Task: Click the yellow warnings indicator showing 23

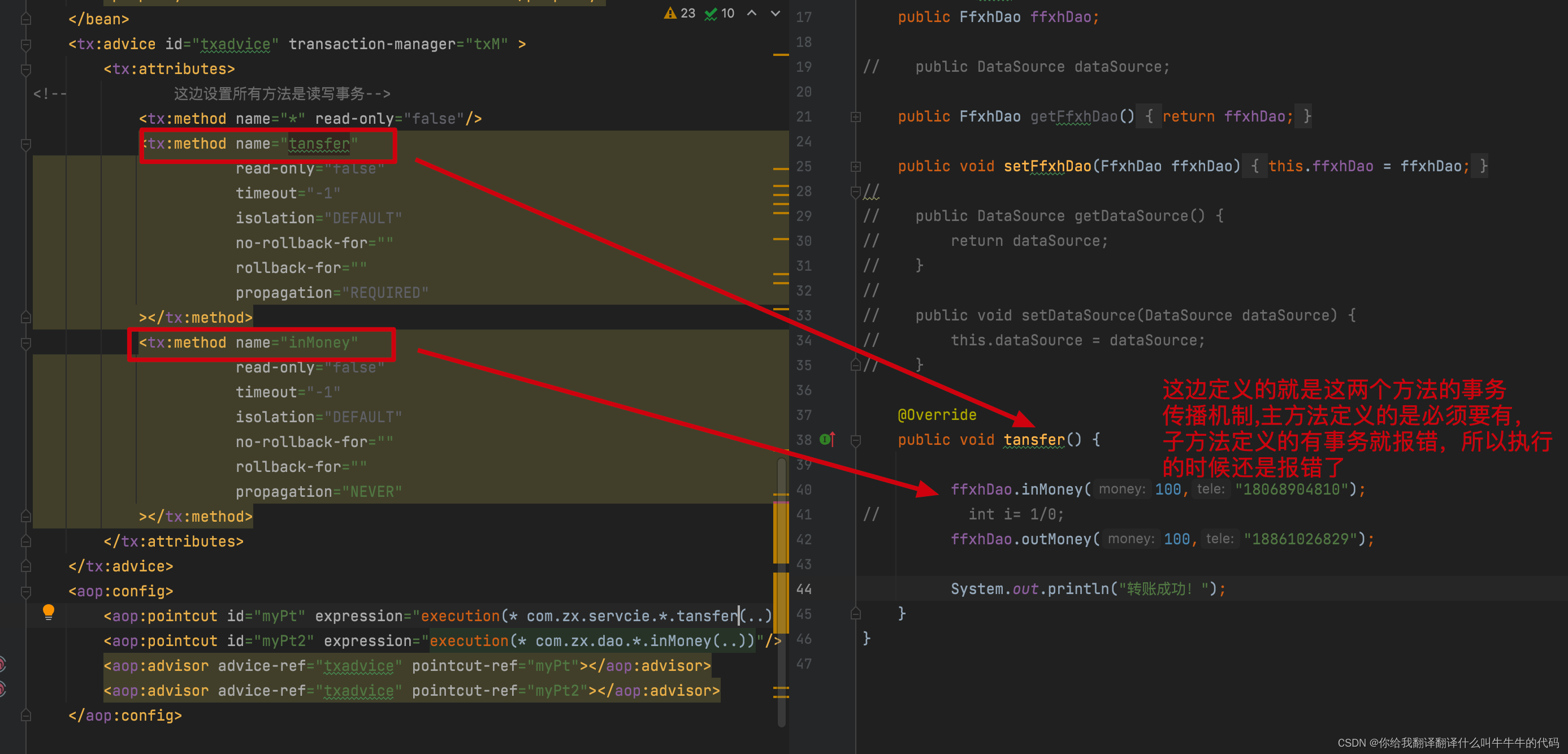Action: click(679, 13)
